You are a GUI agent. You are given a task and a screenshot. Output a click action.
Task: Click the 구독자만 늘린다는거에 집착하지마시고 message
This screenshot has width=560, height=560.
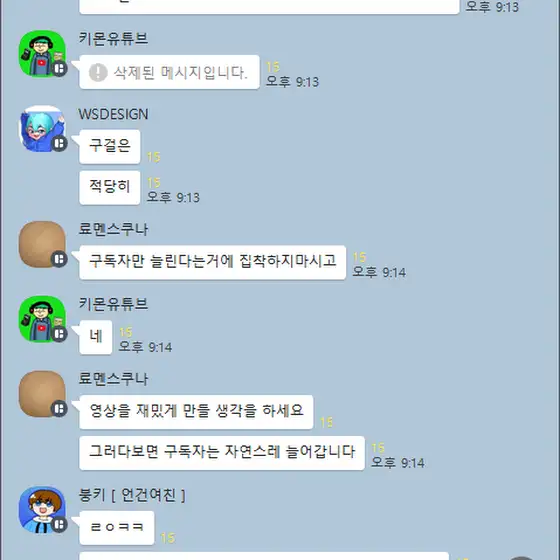pyautogui.click(x=212, y=262)
